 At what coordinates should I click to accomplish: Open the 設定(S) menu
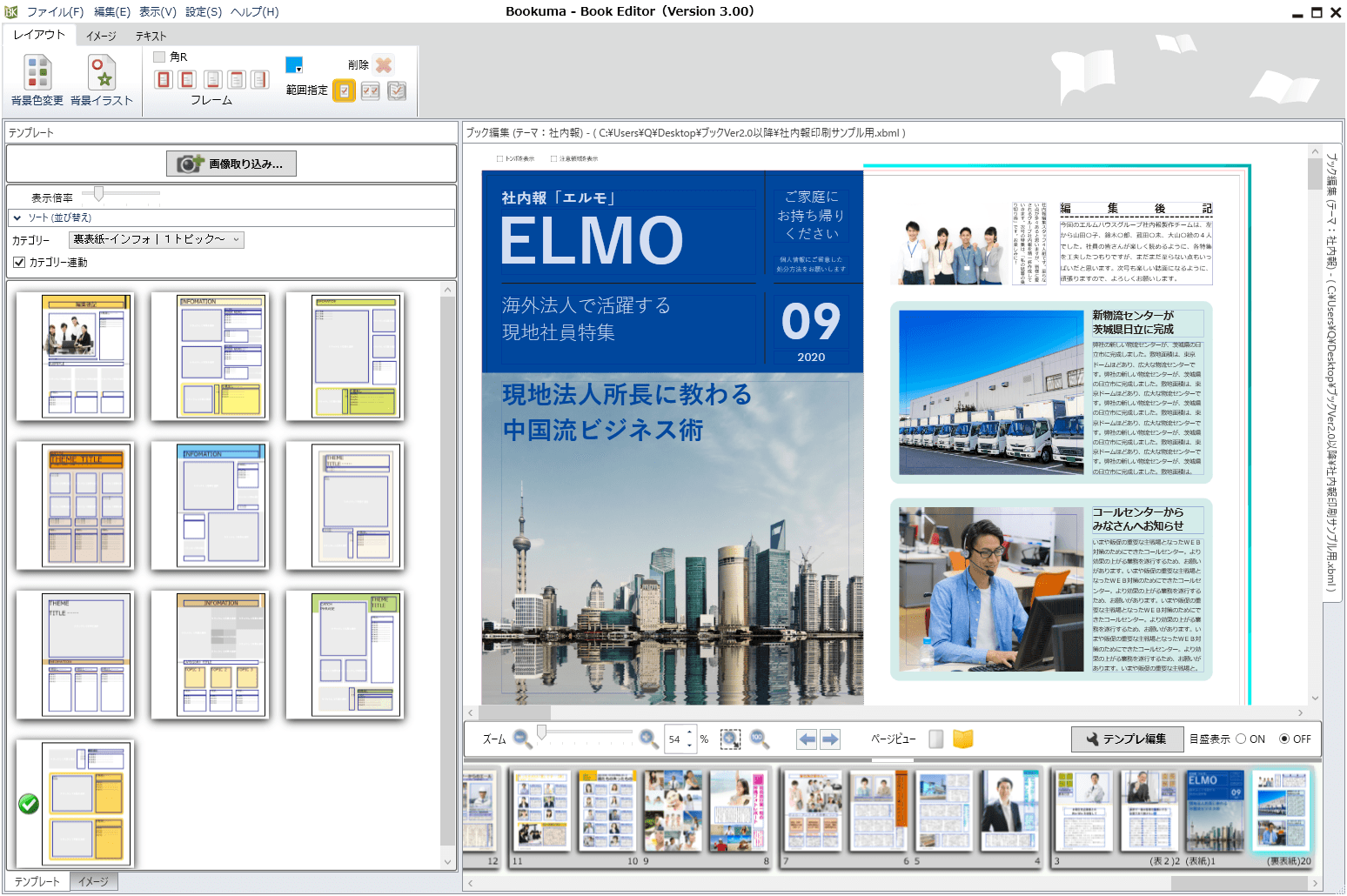(203, 11)
